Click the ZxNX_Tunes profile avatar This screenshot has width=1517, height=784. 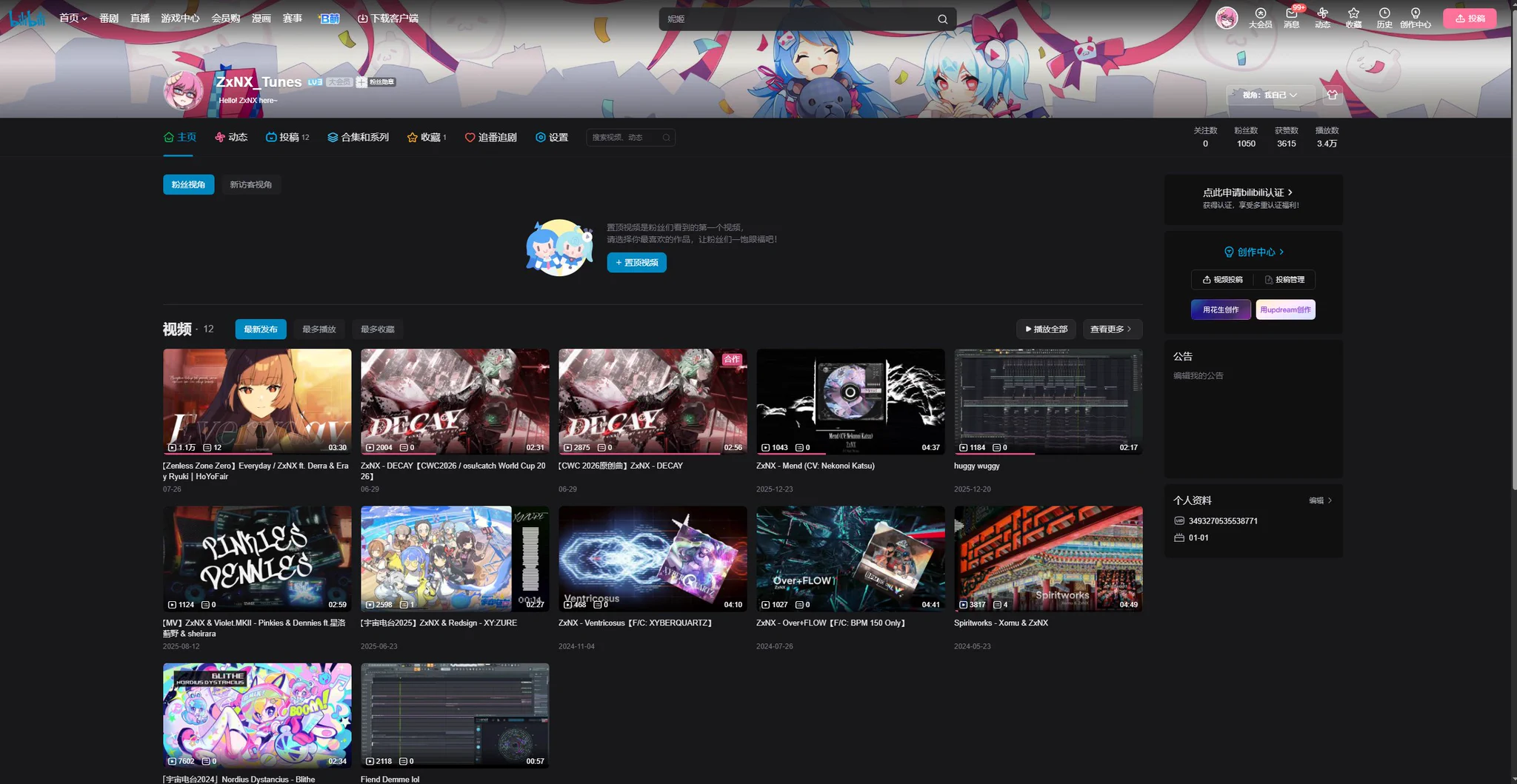(182, 92)
